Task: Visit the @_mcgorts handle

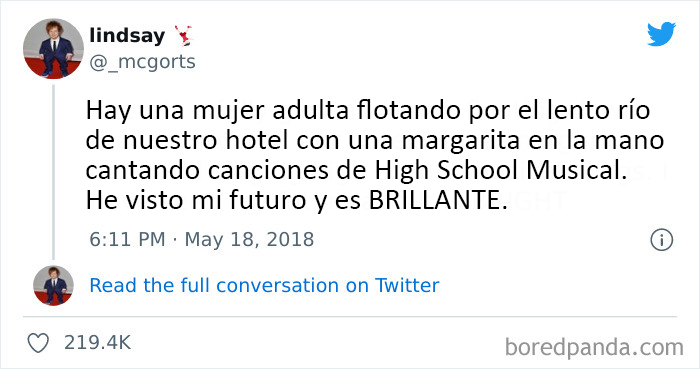Action: pyautogui.click(x=142, y=62)
